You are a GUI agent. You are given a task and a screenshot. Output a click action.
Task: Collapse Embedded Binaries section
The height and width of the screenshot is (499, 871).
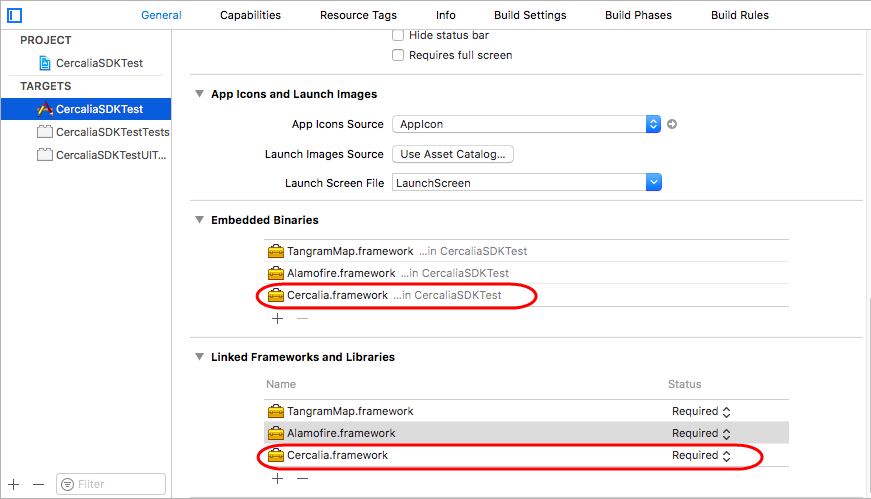point(199,219)
